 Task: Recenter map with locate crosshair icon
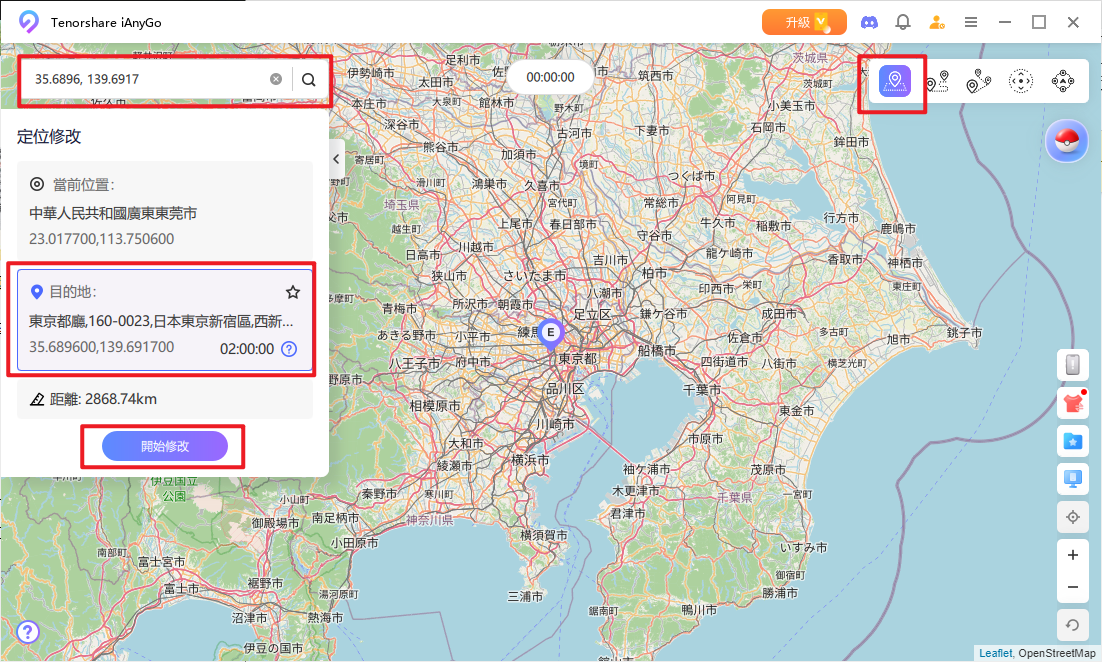1072,517
